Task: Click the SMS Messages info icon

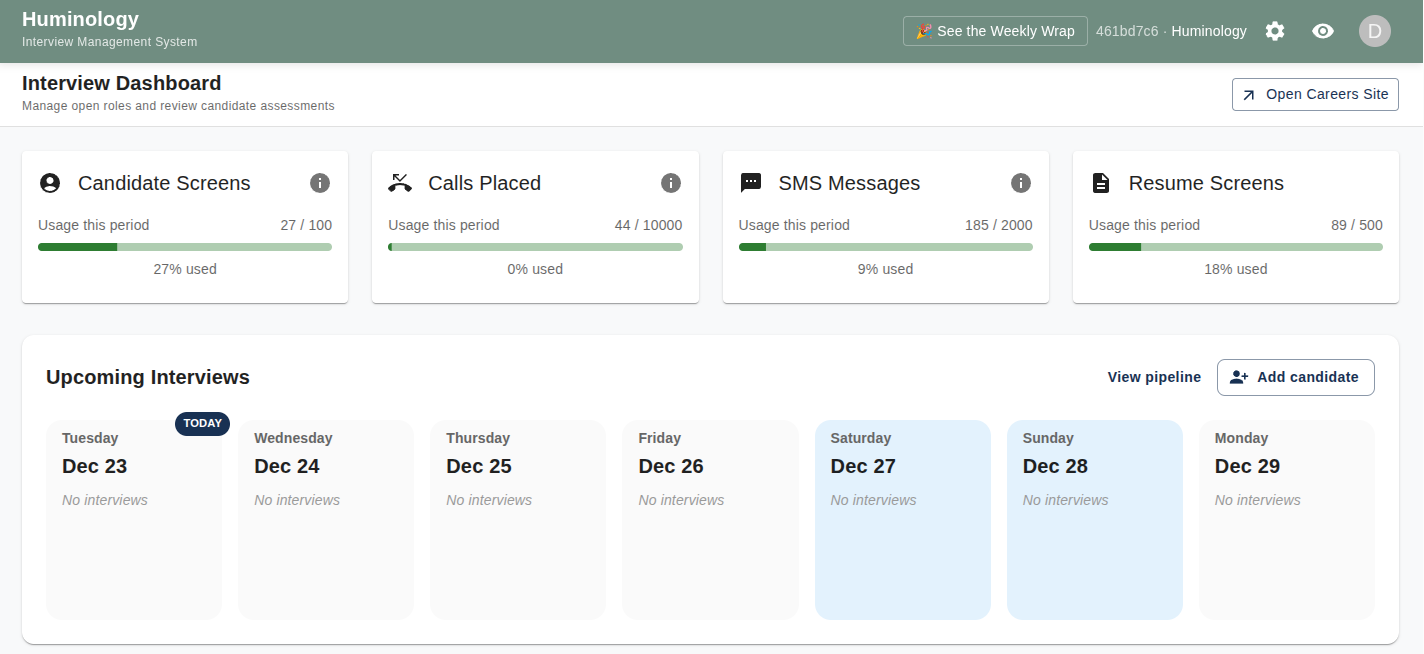Action: pyautogui.click(x=1020, y=183)
